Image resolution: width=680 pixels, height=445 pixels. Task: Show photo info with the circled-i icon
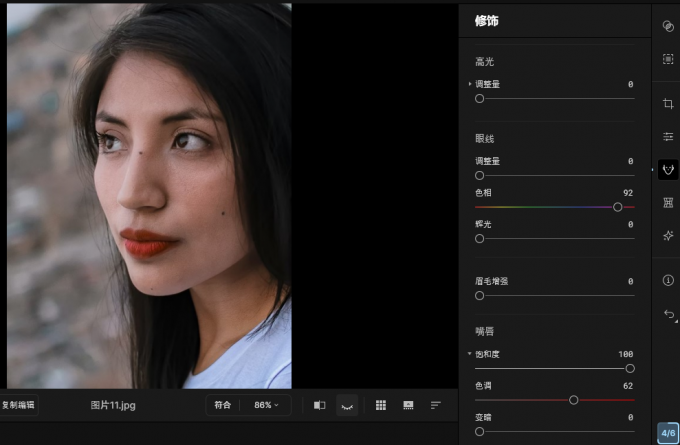click(668, 280)
